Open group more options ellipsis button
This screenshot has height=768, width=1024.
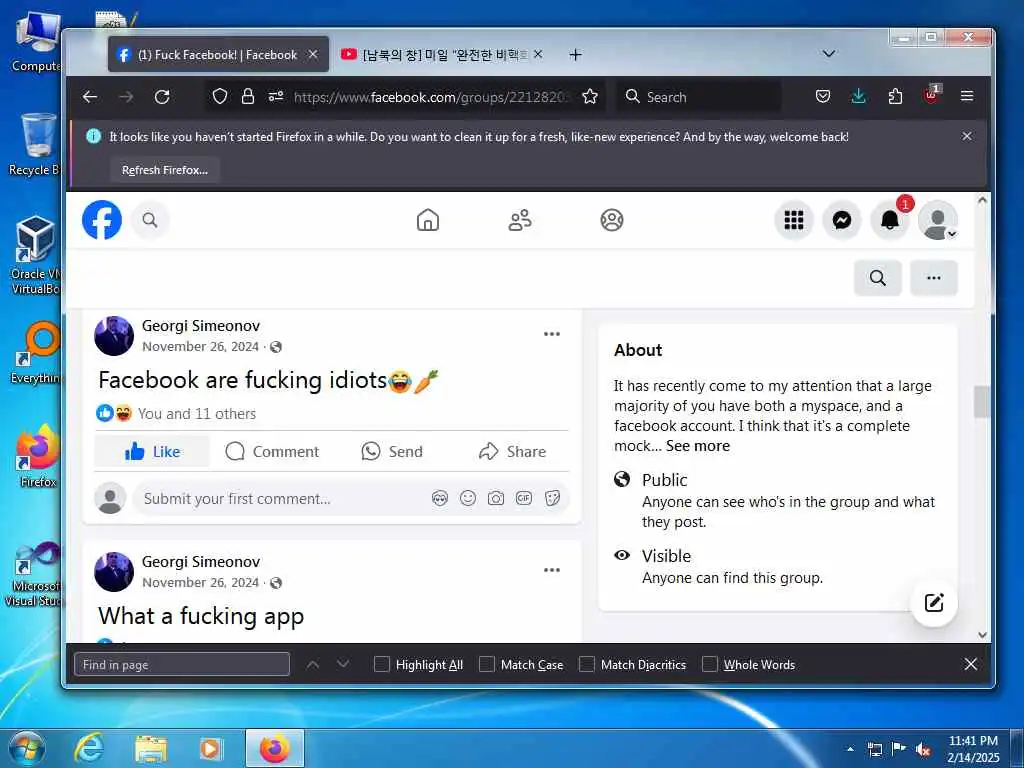click(x=934, y=278)
